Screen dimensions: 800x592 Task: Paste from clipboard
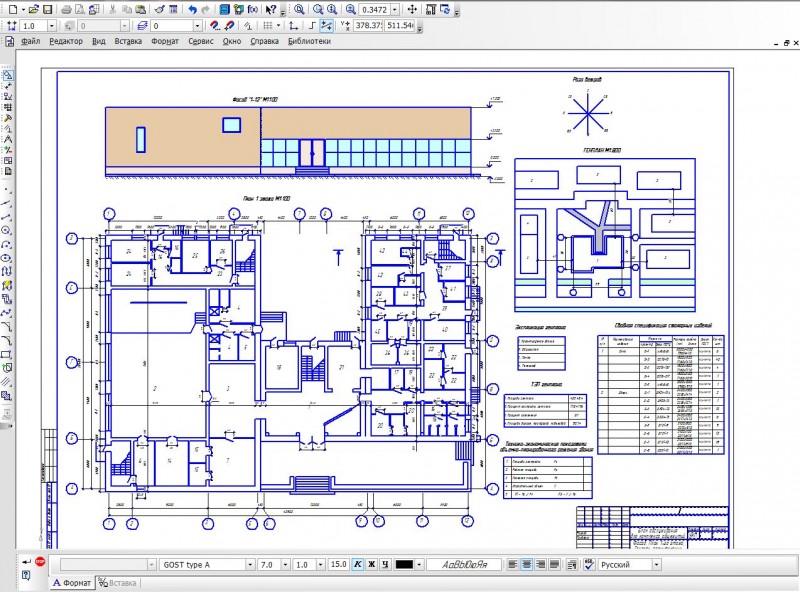click(x=140, y=9)
